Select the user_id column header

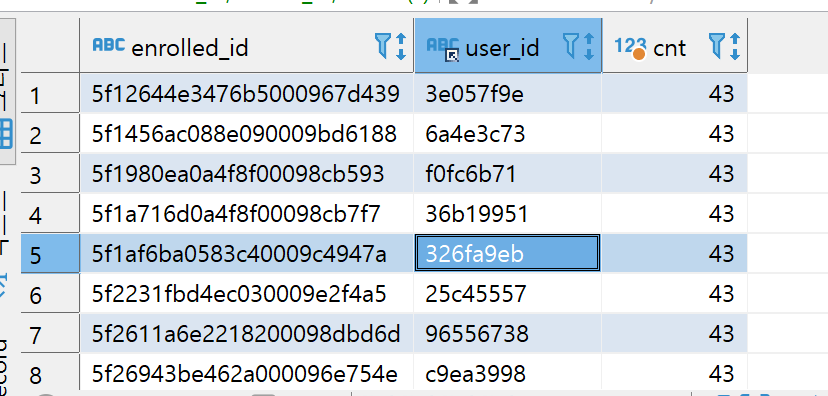click(508, 45)
